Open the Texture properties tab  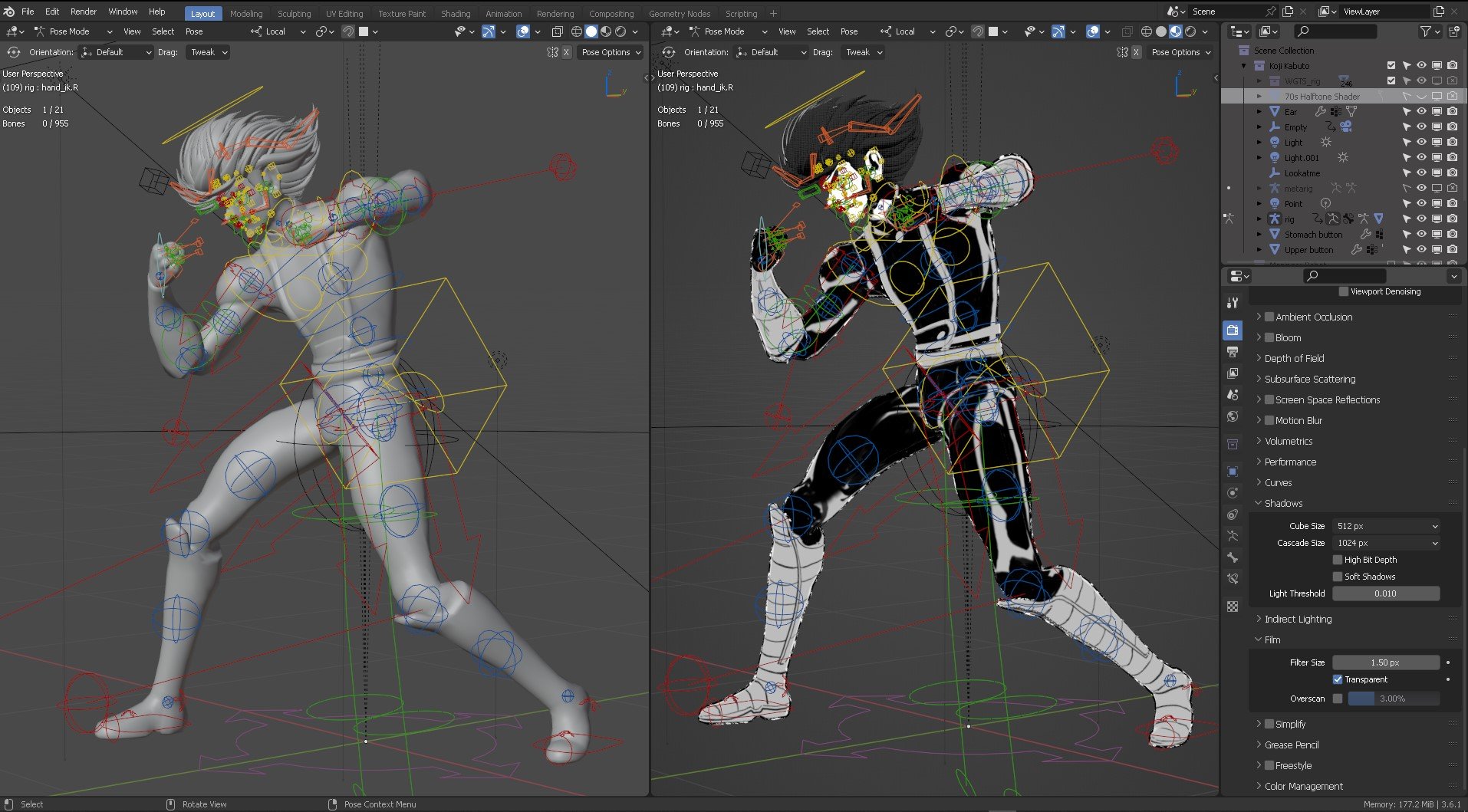coord(1233,607)
